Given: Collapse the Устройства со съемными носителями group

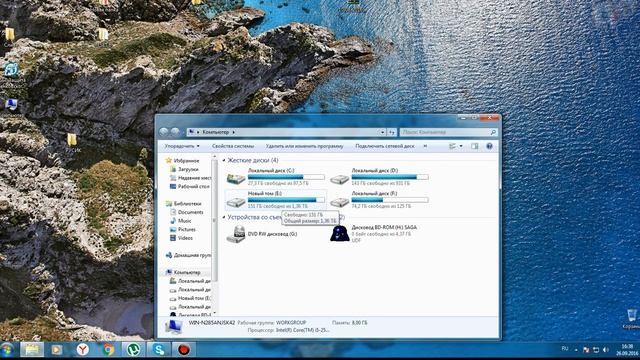Looking at the screenshot, I should pyautogui.click(x=224, y=217).
